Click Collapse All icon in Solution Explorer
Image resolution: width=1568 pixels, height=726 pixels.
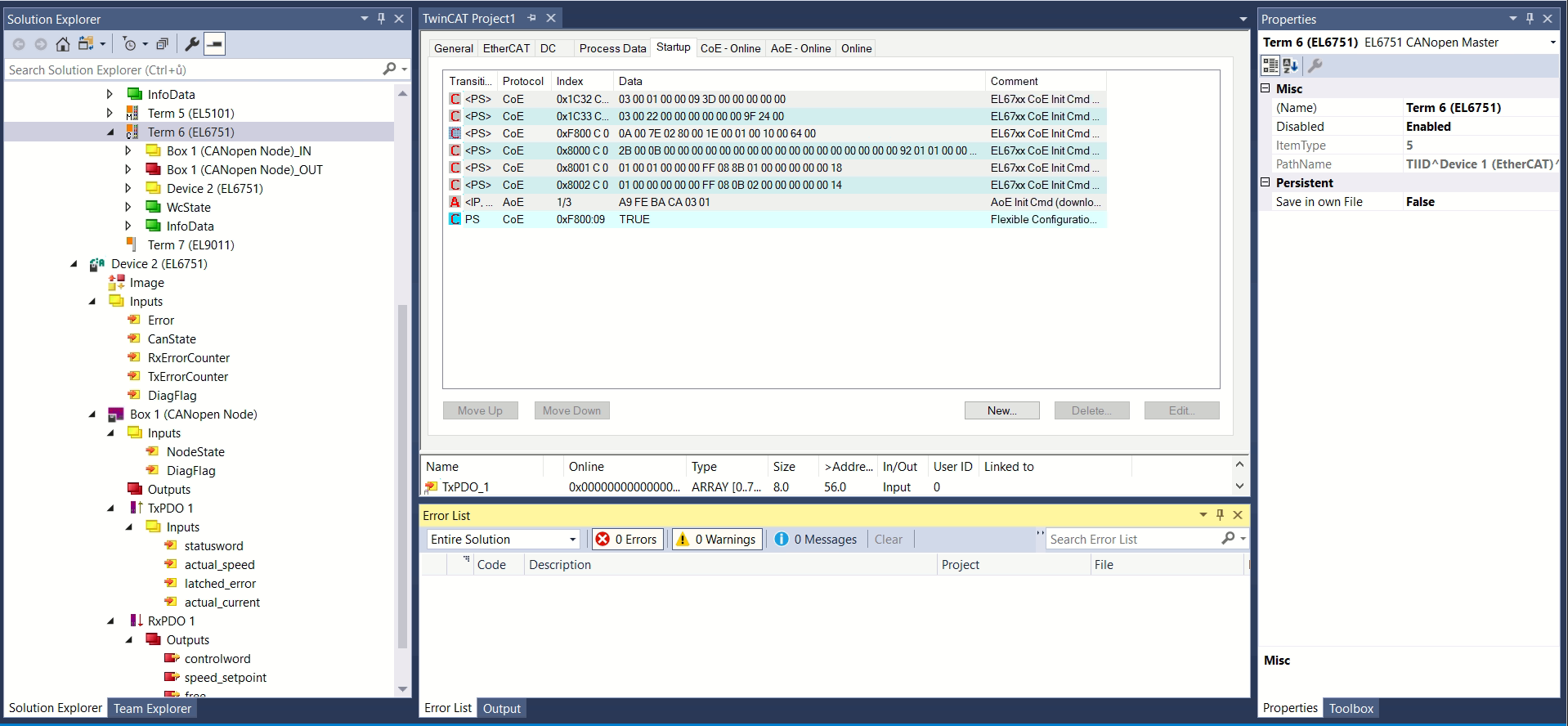click(x=162, y=44)
